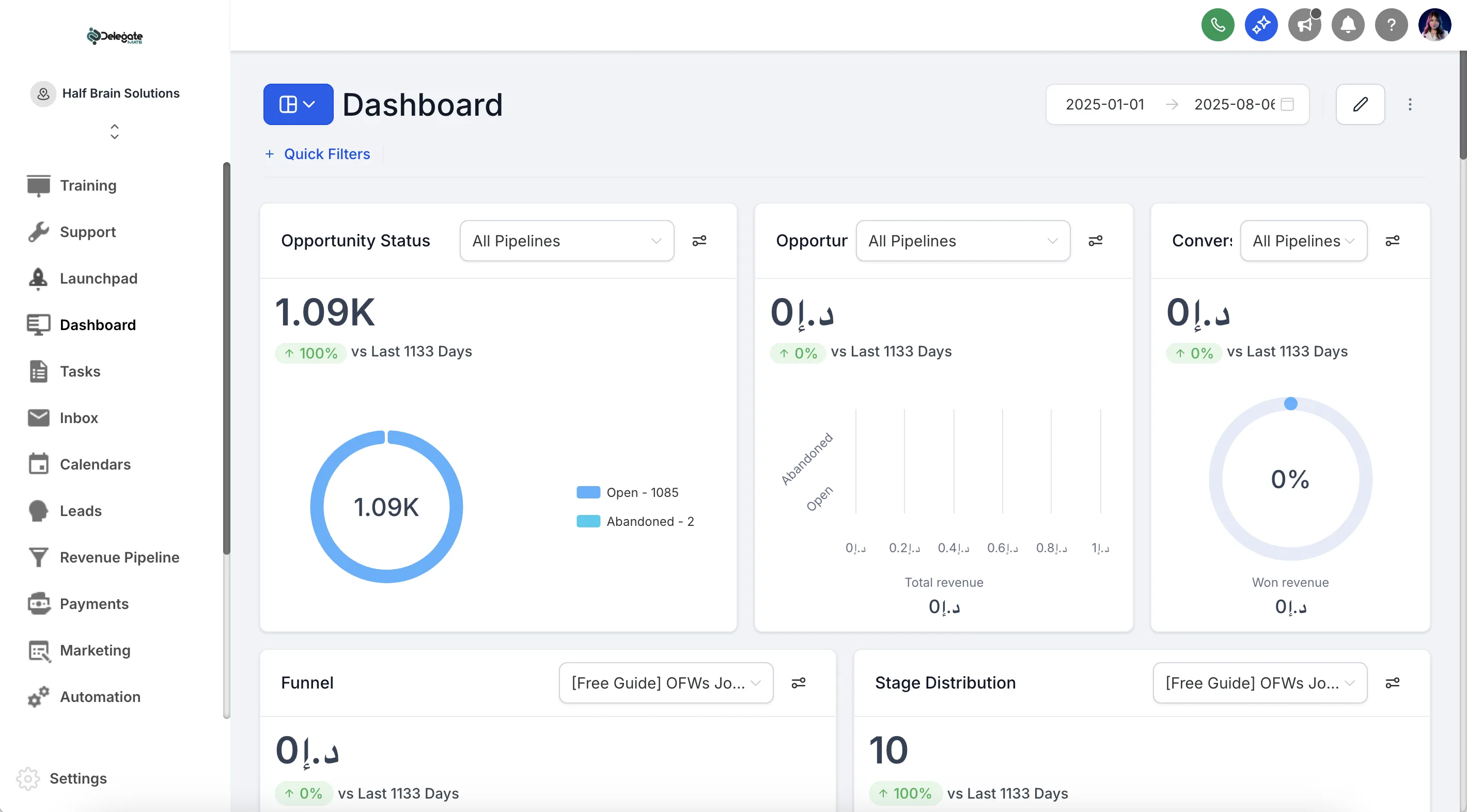The height and width of the screenshot is (812, 1467).
Task: Click the green phone dialer icon
Action: tap(1218, 25)
